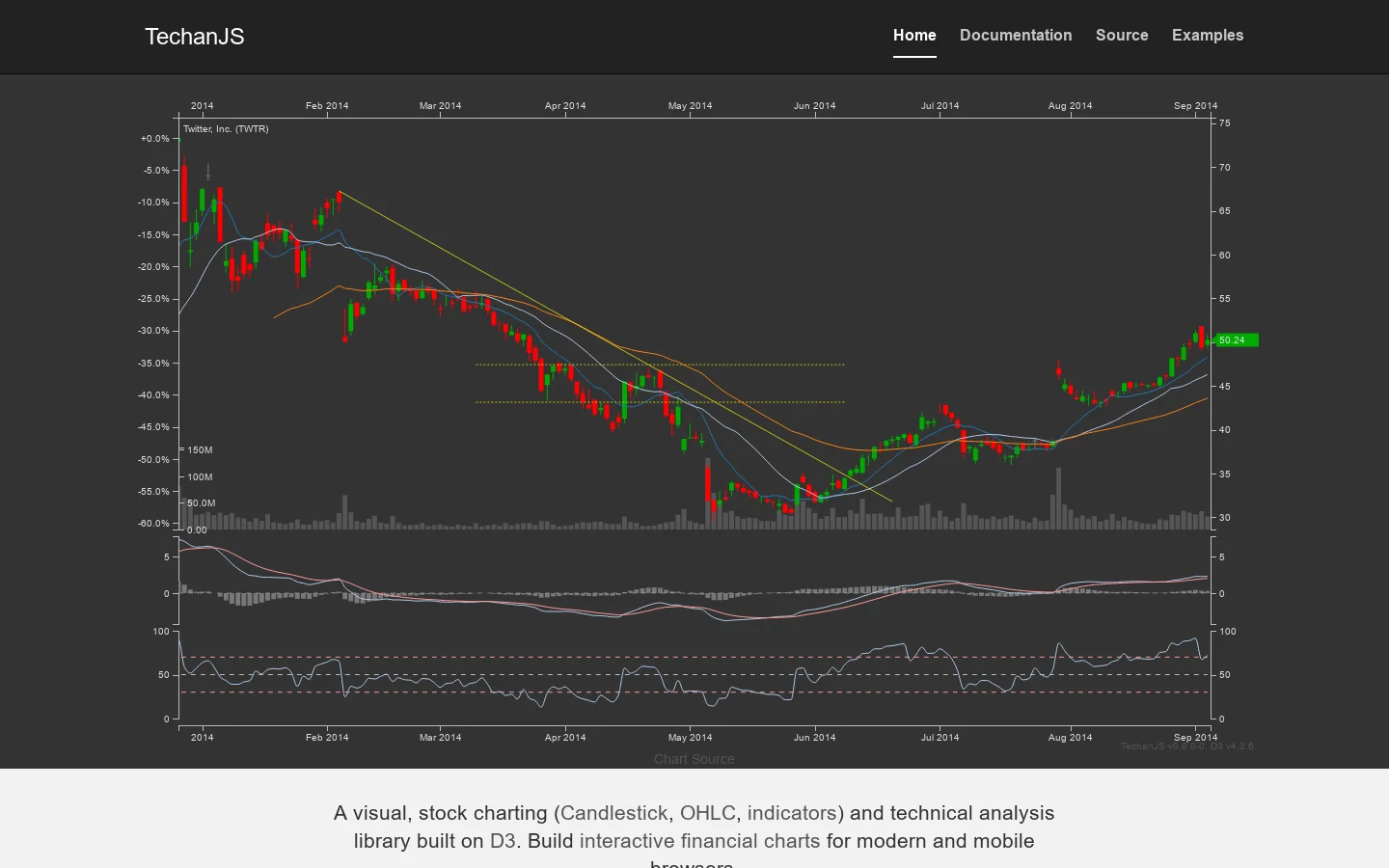Open the indicators text link

pyautogui.click(x=792, y=813)
